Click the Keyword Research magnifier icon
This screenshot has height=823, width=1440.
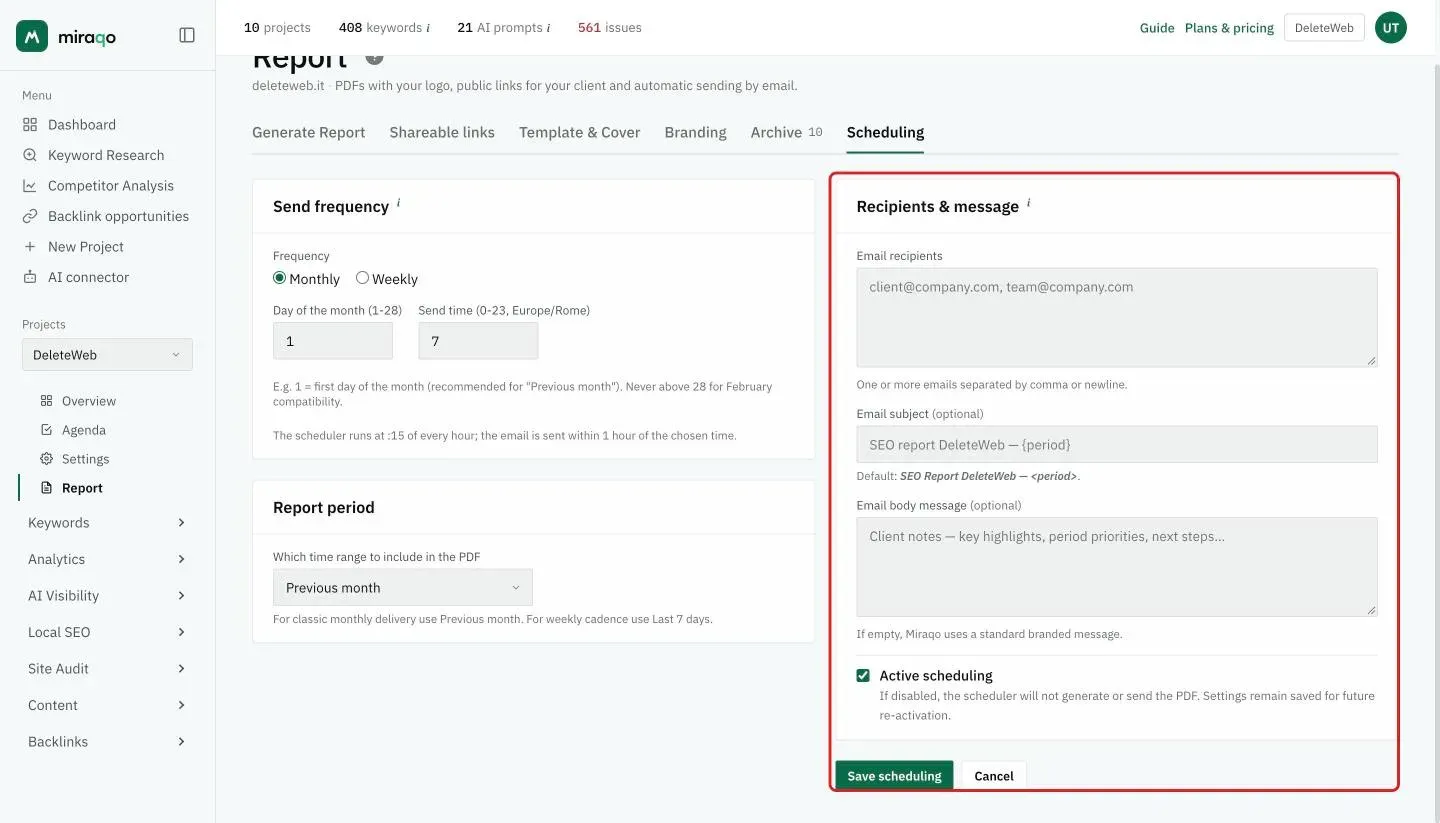click(30, 155)
